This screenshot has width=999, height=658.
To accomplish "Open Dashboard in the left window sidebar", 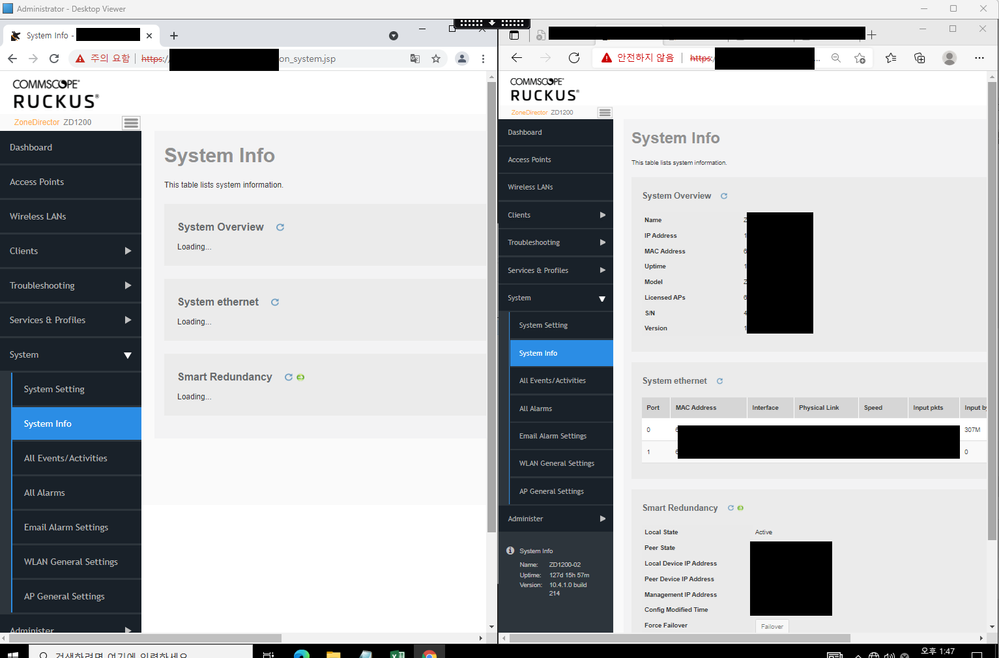I will coord(31,148).
